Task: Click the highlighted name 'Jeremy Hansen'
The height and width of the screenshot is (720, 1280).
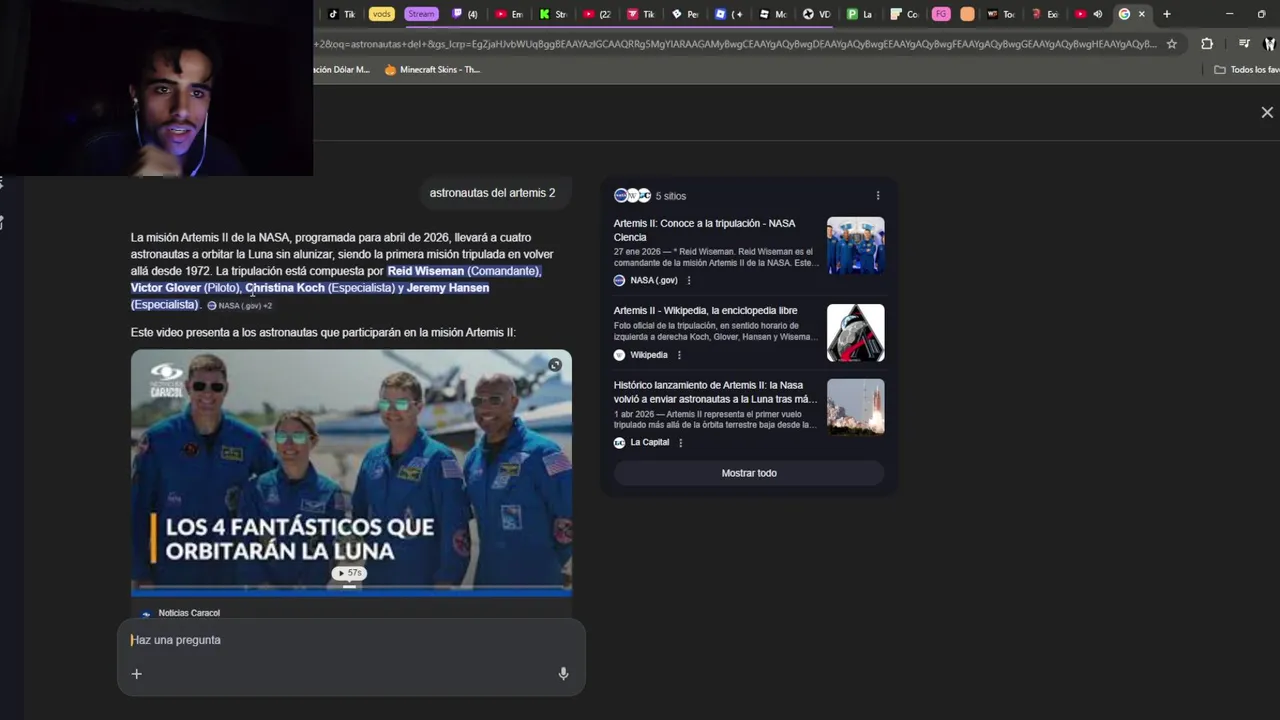Action: coord(448,288)
